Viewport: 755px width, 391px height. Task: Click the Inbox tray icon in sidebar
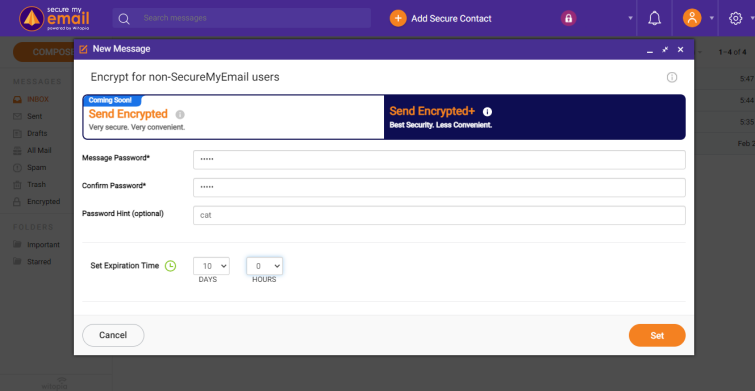click(x=17, y=100)
